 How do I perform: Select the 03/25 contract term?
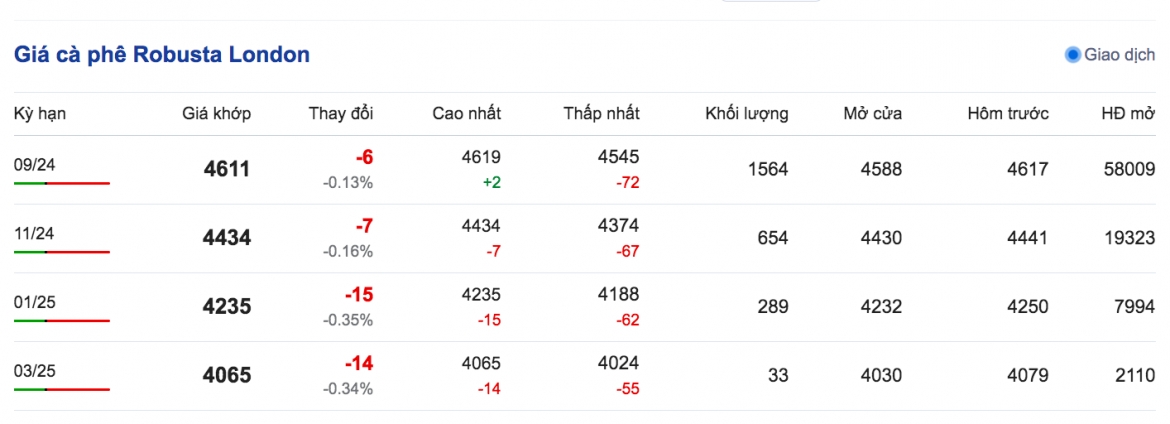[x=35, y=371]
